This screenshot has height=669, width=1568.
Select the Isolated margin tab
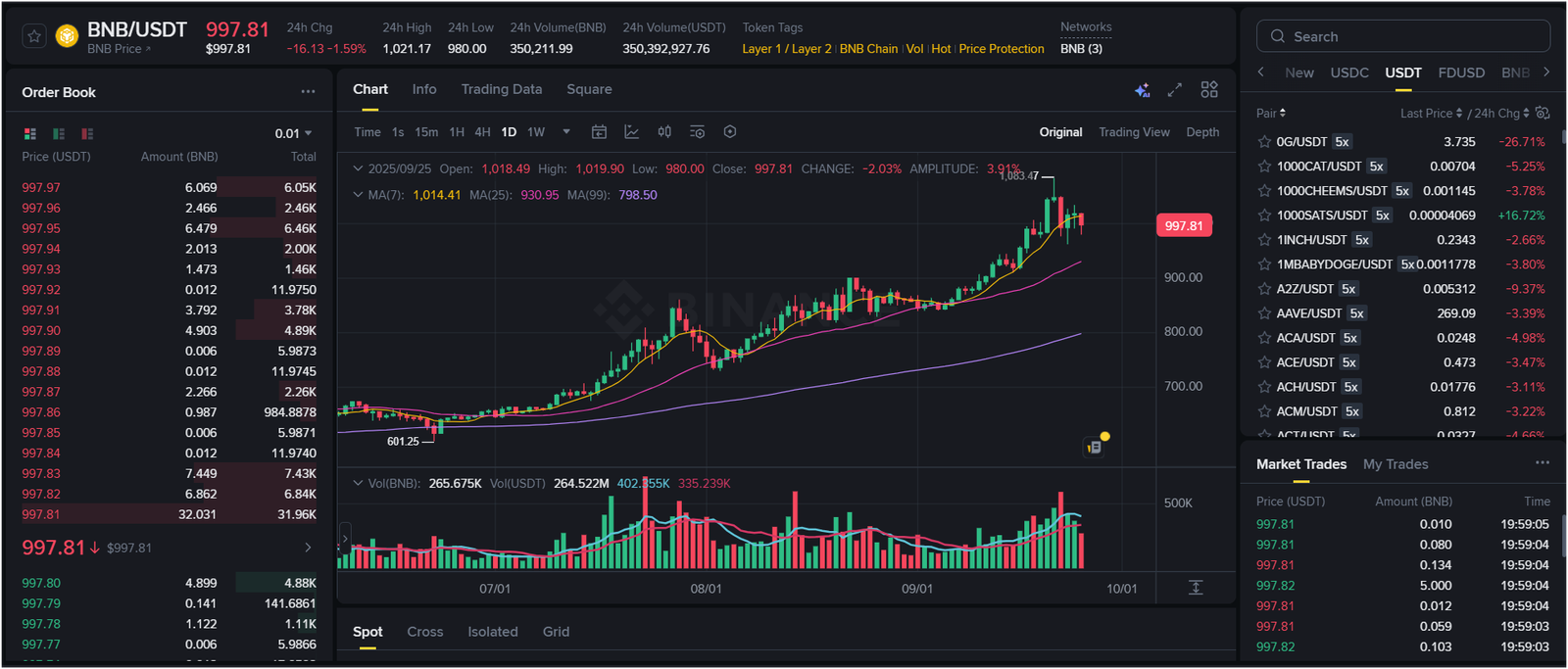tap(493, 632)
